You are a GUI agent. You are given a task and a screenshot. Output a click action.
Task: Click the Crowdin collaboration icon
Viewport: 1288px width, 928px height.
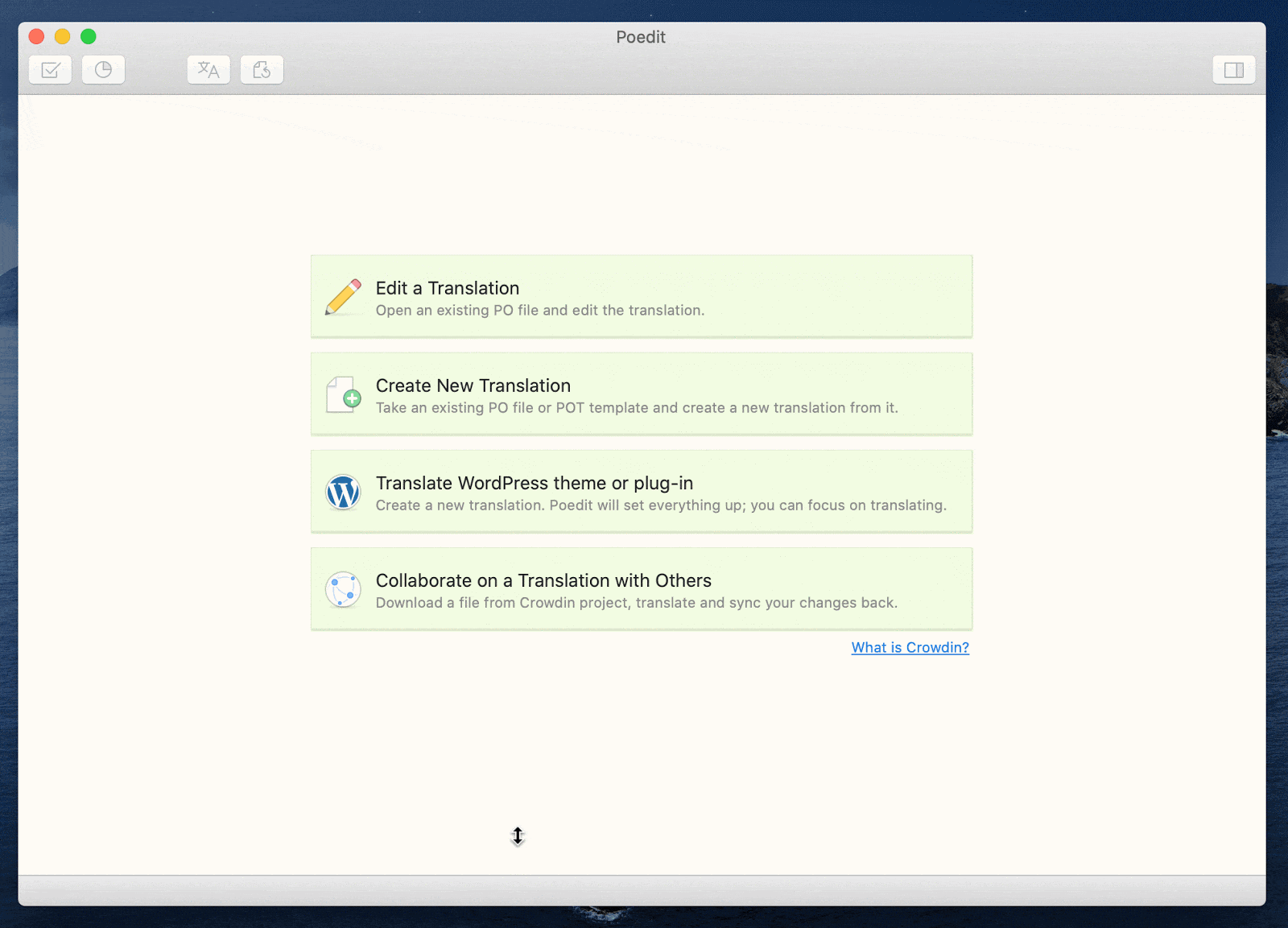click(343, 589)
